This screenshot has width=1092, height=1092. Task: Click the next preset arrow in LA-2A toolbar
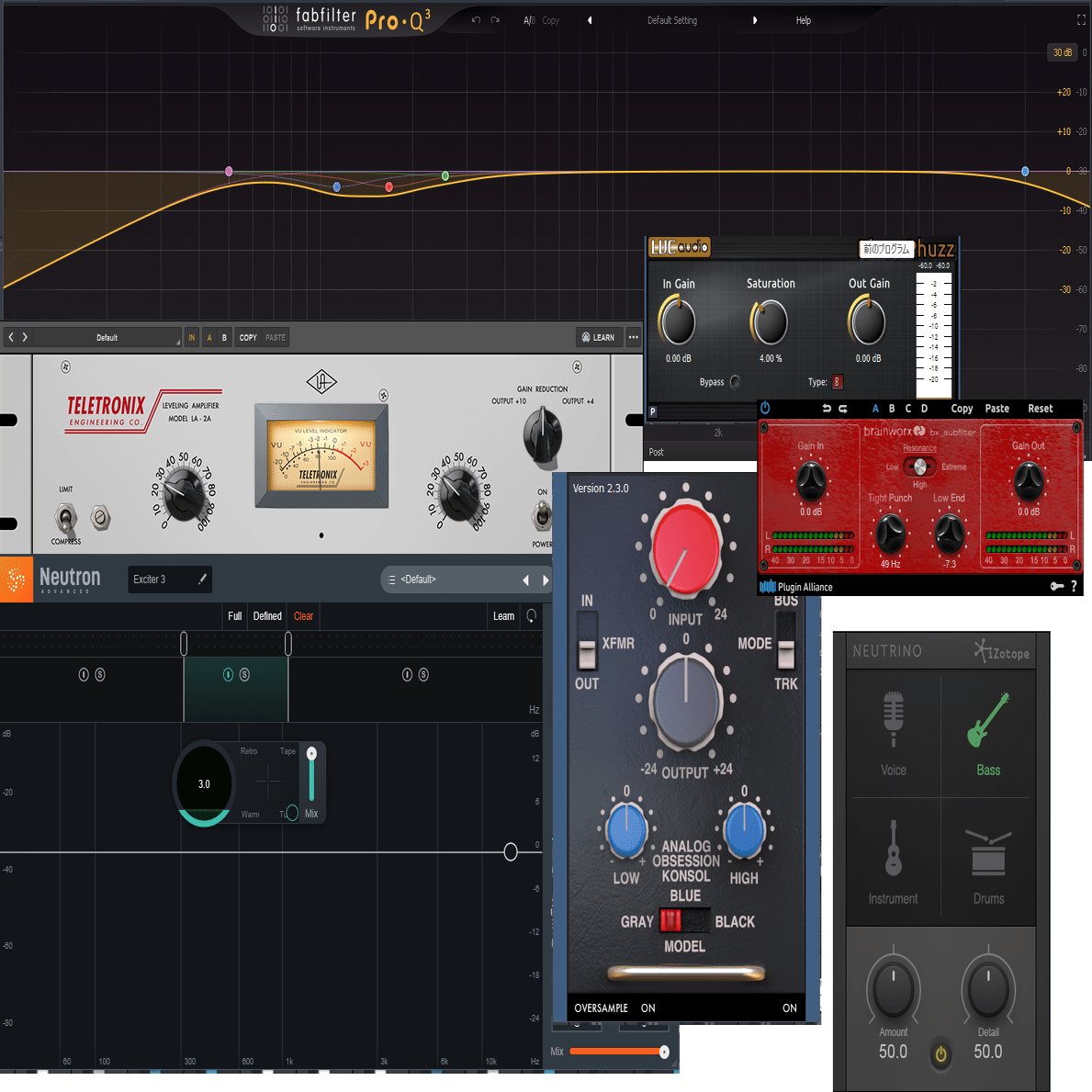(25, 337)
